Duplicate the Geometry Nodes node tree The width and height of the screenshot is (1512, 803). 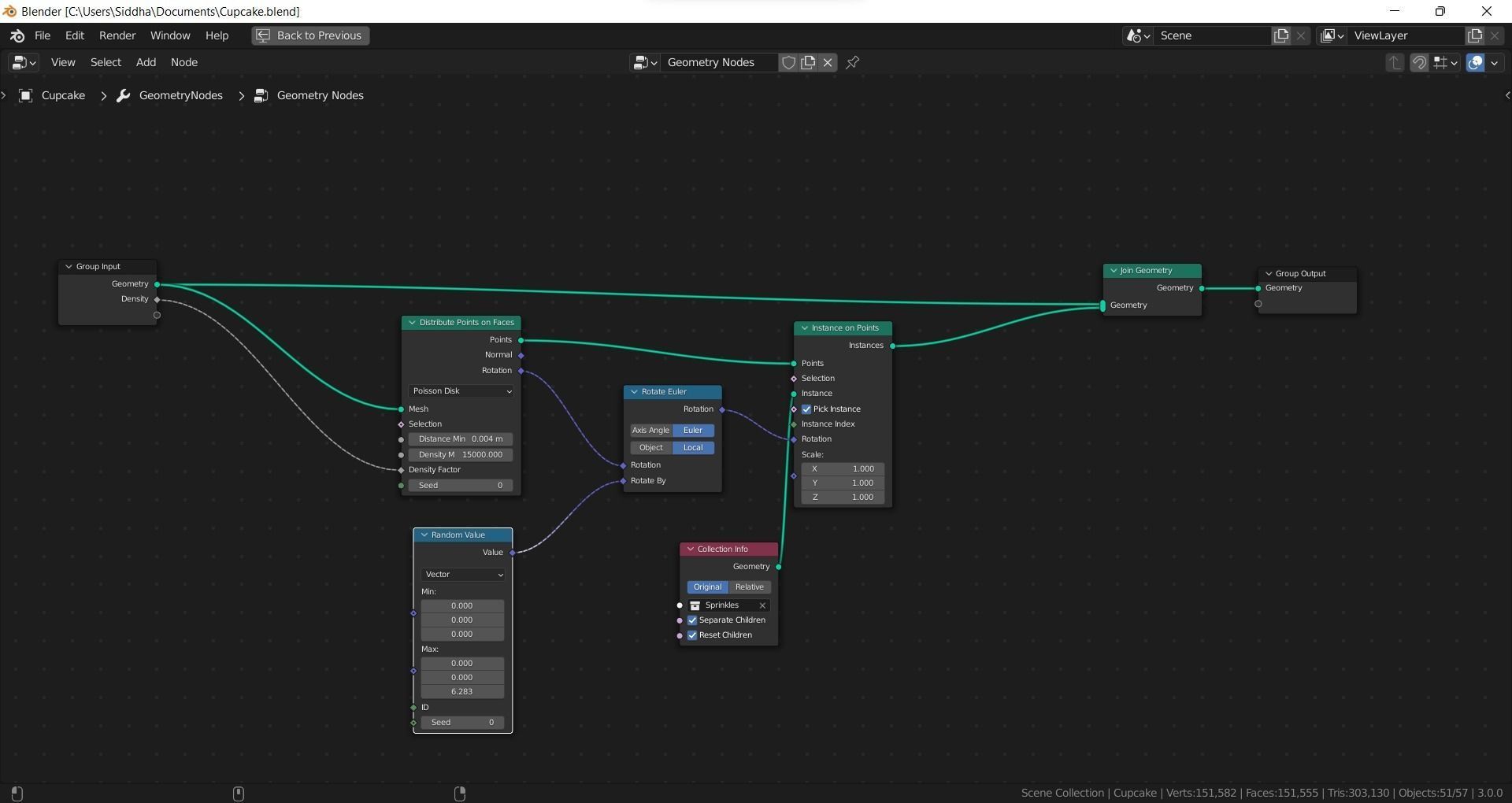(x=808, y=62)
